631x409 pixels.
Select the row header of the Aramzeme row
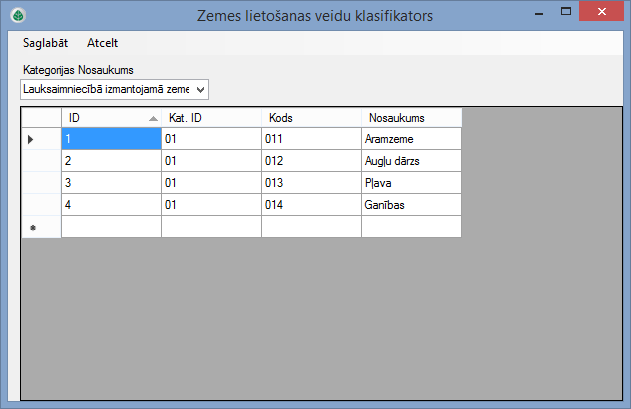pos(41,139)
